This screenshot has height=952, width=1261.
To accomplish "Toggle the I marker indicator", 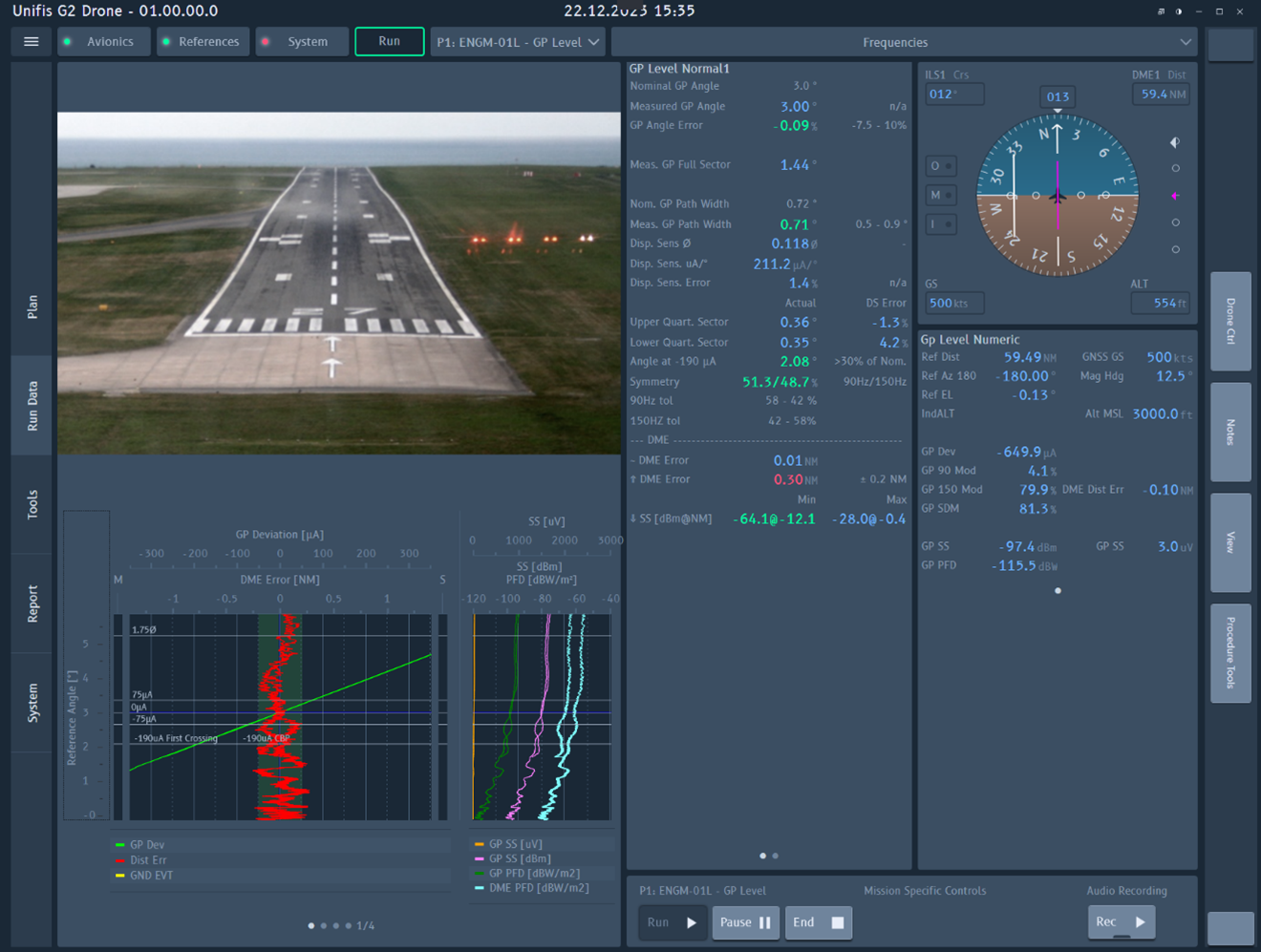I will point(940,224).
